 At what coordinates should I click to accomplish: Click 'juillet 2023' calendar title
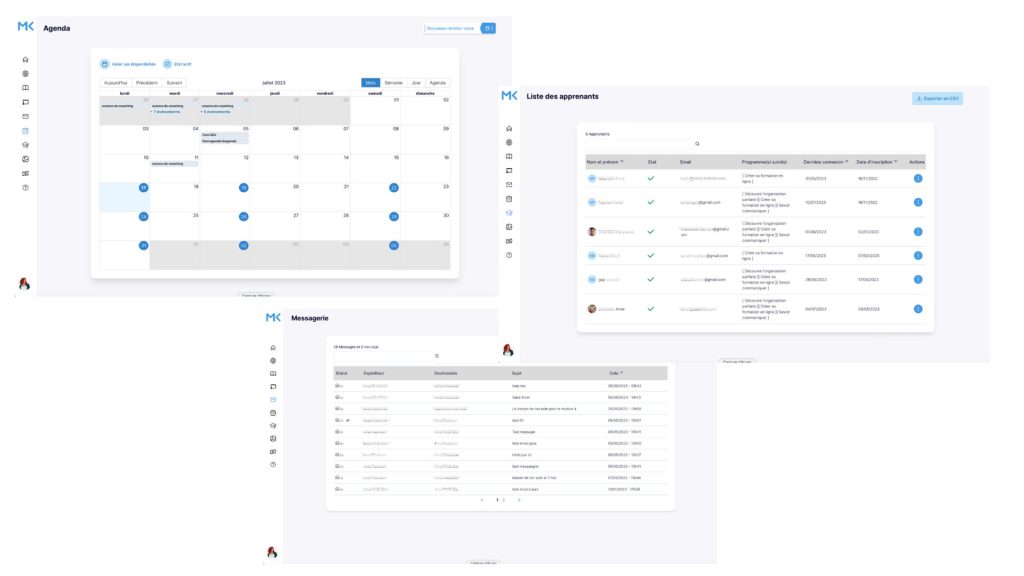[x=274, y=83]
